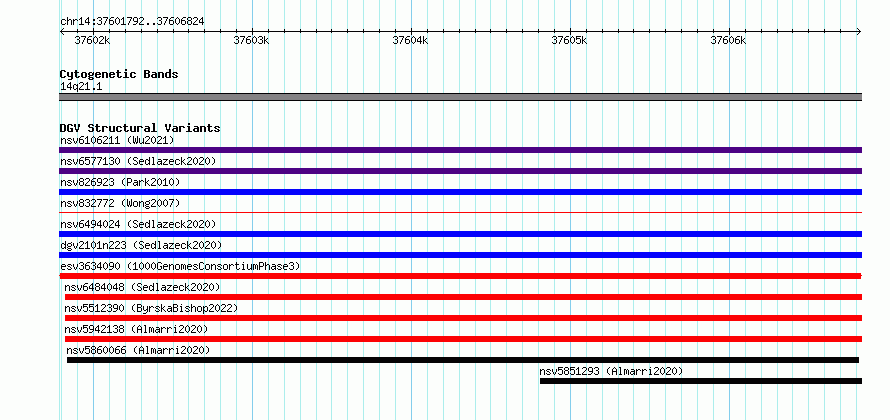890x420 pixels.
Task: Open variant nsv5860066 (Almarri2020) label
Action: (138, 350)
